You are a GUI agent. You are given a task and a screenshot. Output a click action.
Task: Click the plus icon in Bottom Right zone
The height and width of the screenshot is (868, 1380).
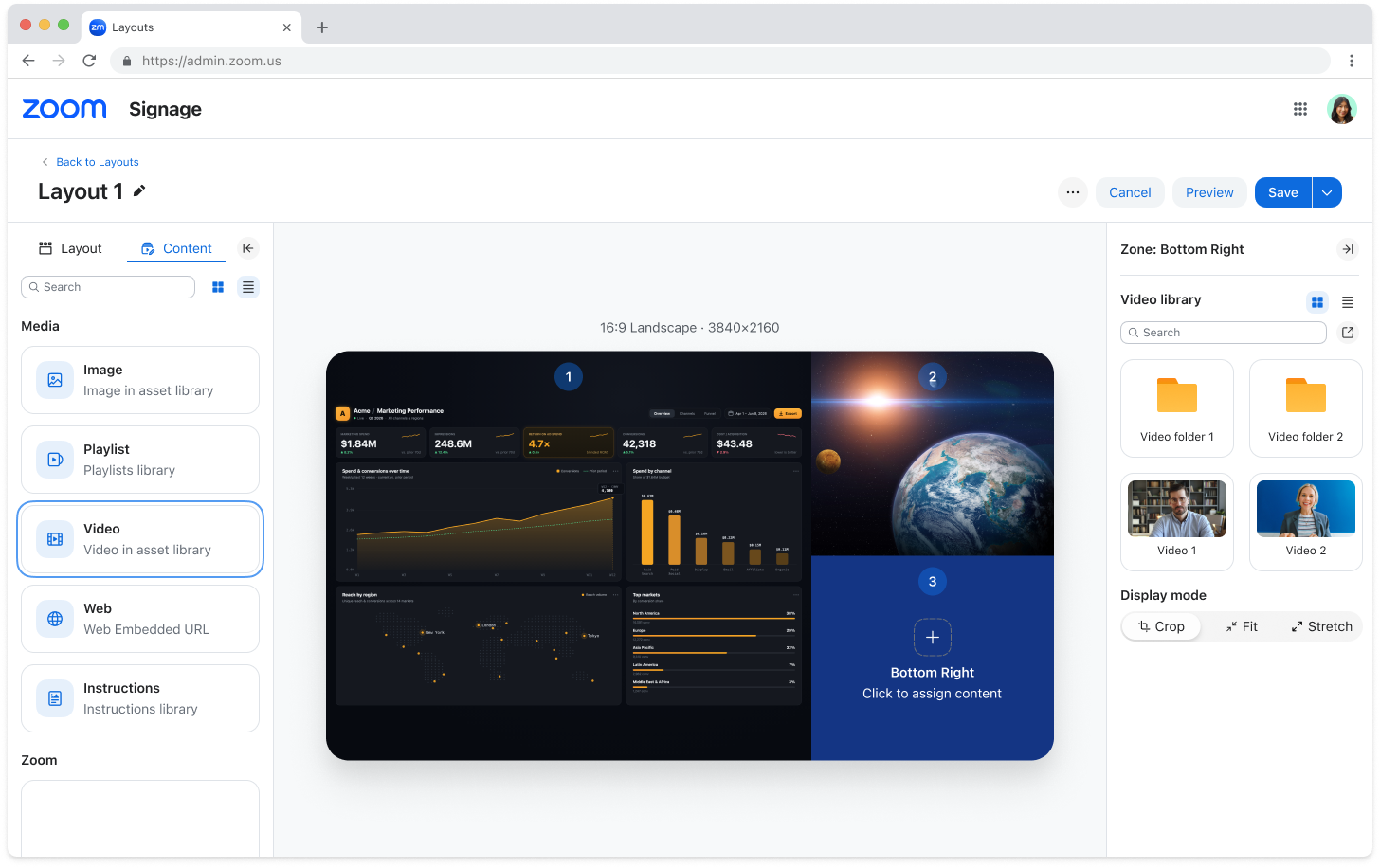click(x=933, y=638)
